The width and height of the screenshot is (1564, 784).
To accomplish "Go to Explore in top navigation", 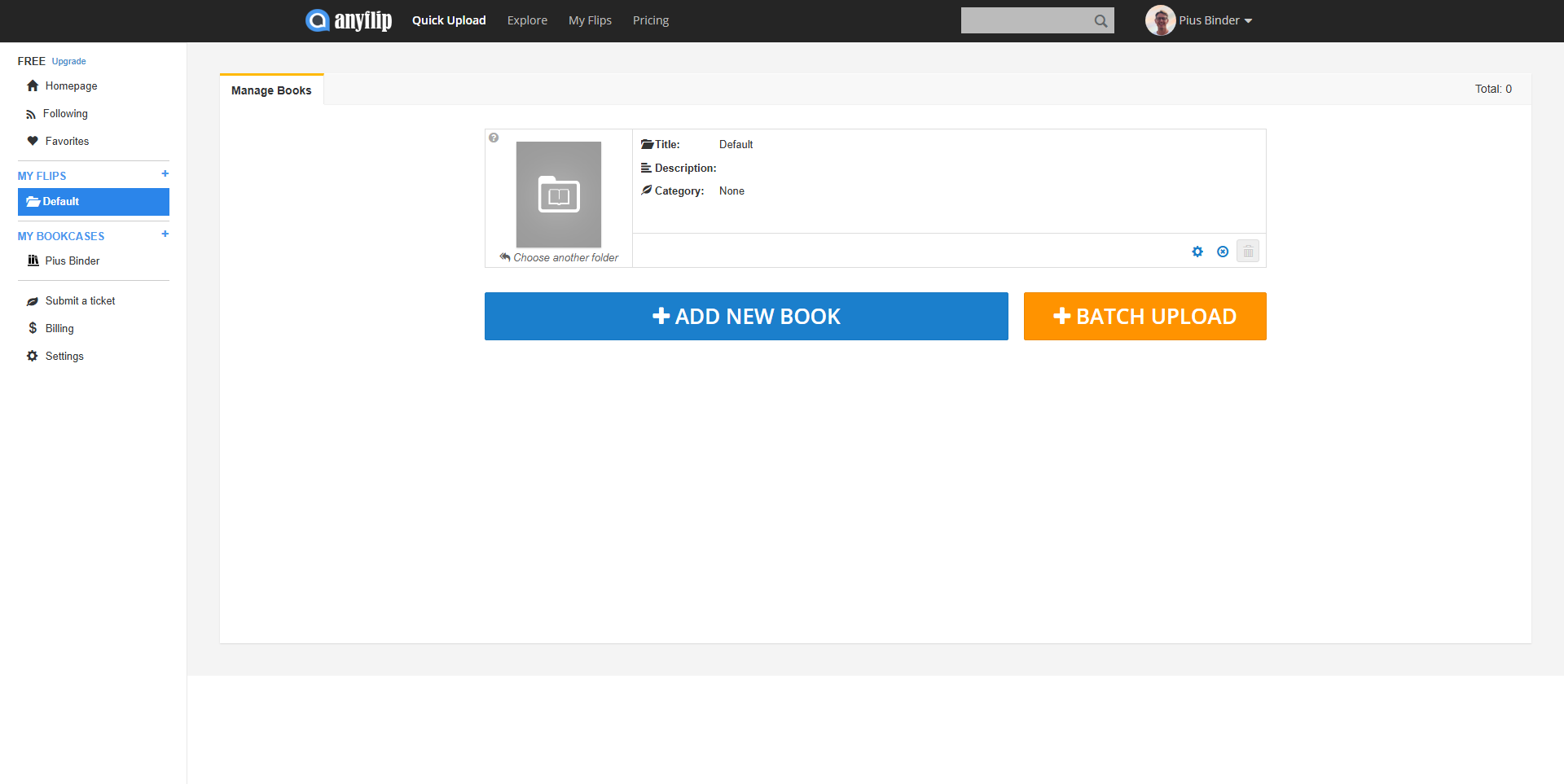I will [527, 20].
